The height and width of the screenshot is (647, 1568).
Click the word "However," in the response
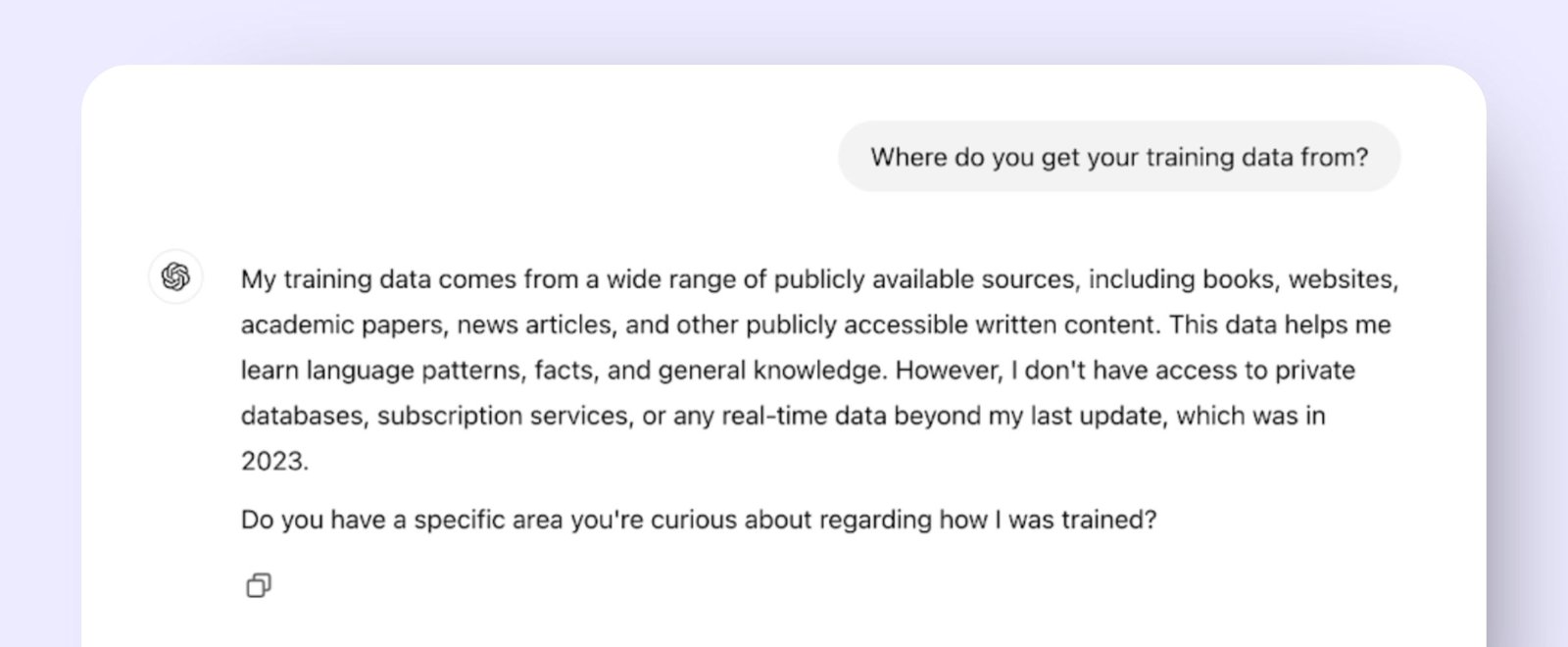pos(949,371)
